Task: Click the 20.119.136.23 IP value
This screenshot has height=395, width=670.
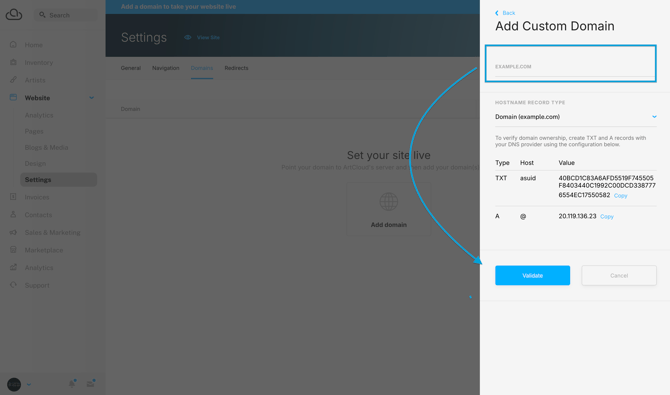Action: click(577, 216)
